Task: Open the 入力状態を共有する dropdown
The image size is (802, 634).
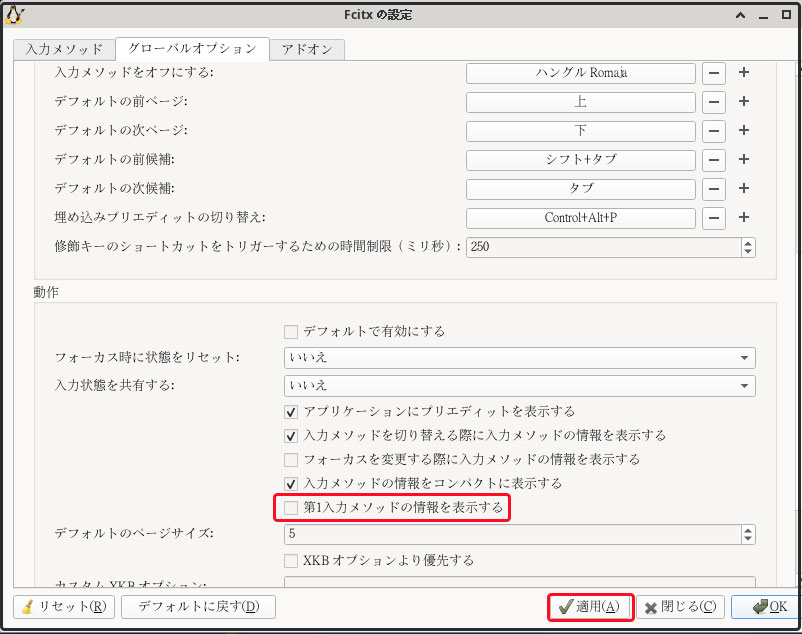Action: coord(520,386)
